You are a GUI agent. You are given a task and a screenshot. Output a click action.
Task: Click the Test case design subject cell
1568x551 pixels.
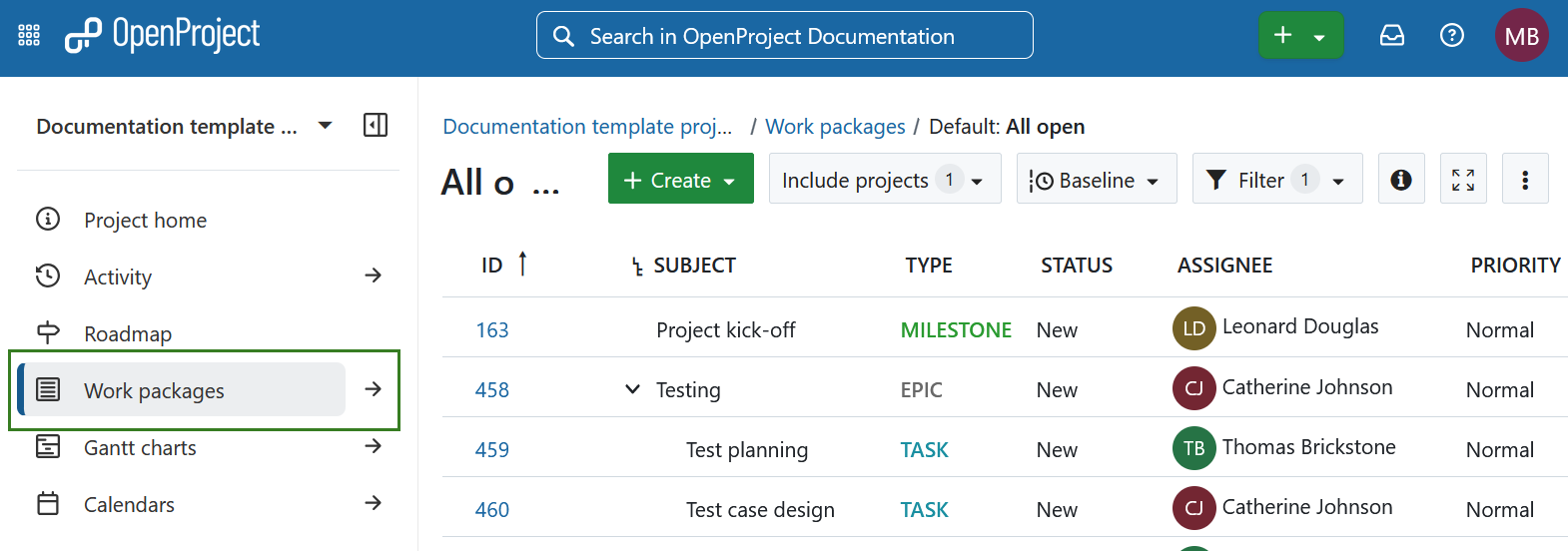[x=760, y=509]
